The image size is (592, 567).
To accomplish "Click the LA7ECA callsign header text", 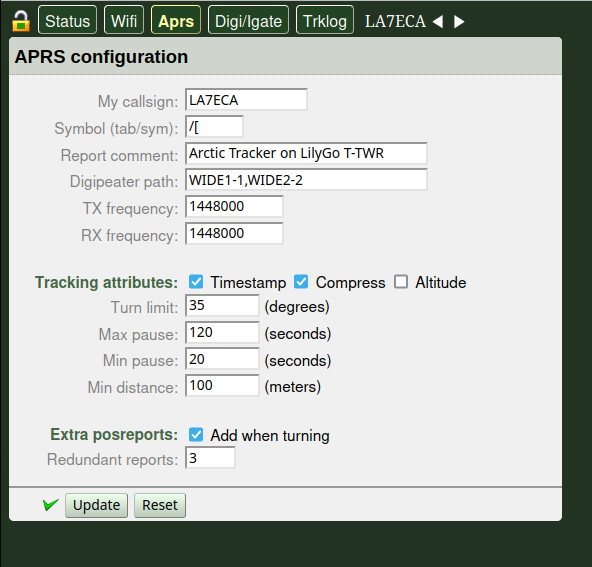I will (395, 21).
